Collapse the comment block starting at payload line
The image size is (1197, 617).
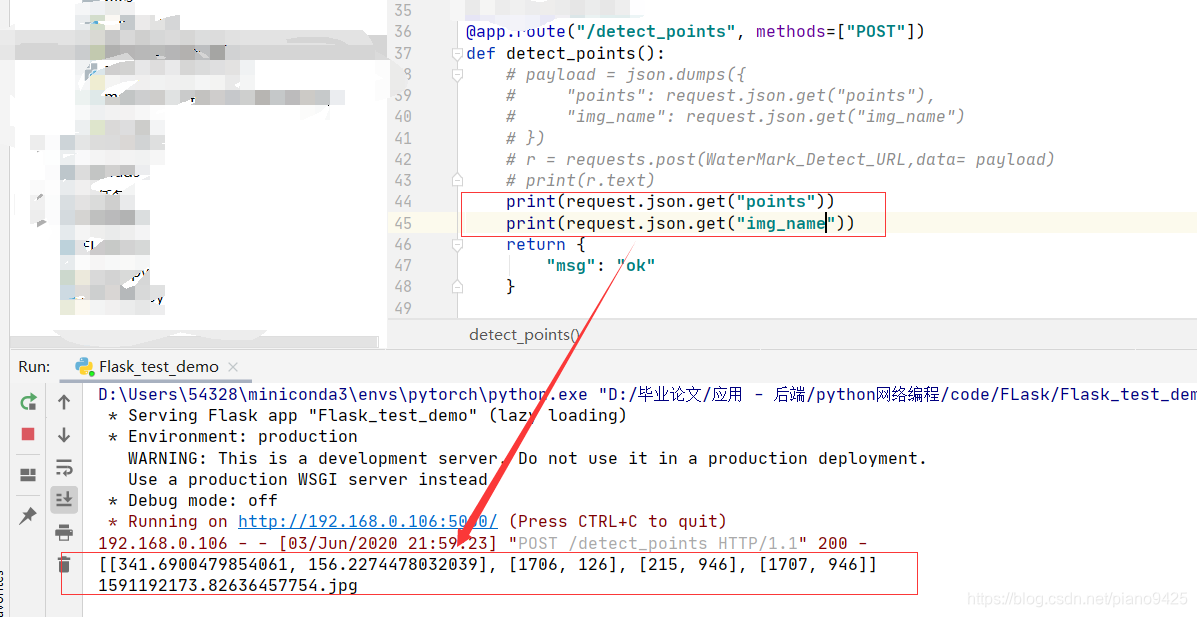(457, 75)
